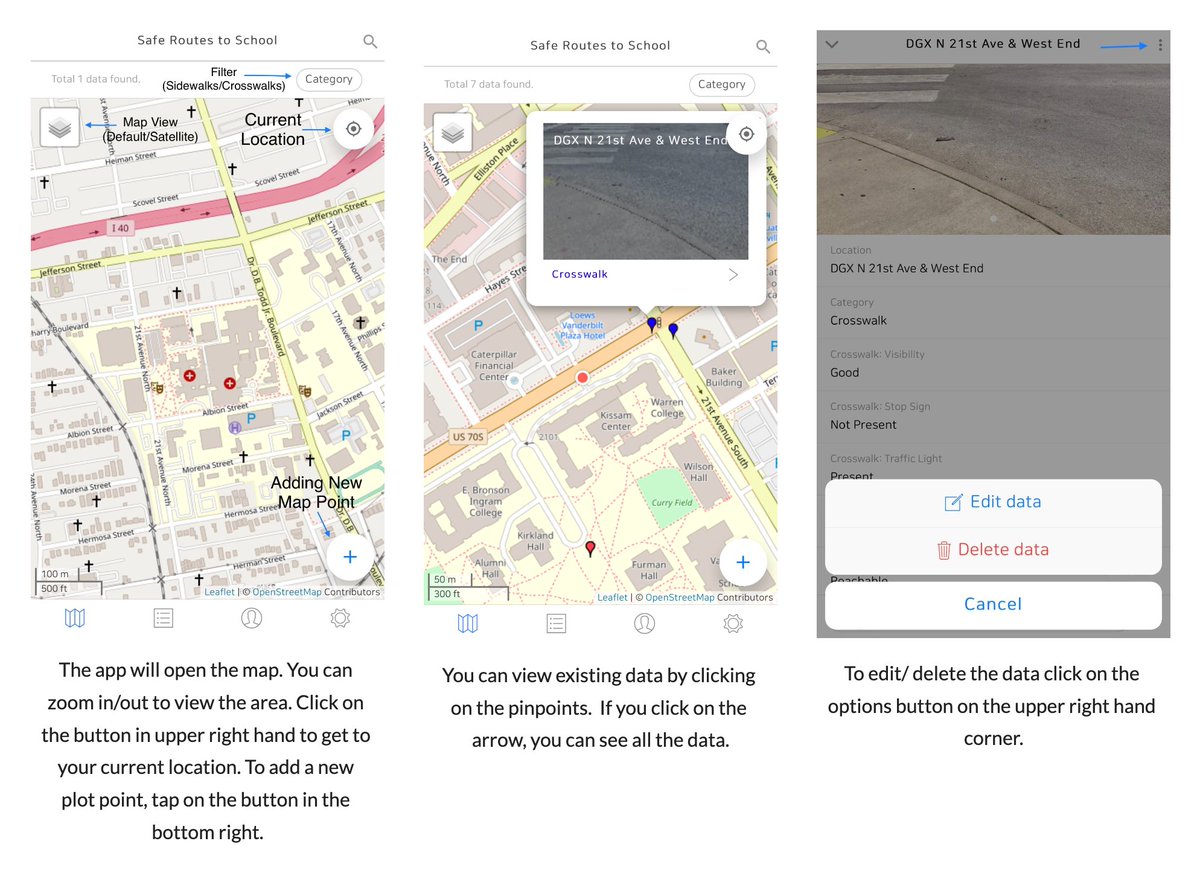Open settings tab in second screen

tap(733, 623)
